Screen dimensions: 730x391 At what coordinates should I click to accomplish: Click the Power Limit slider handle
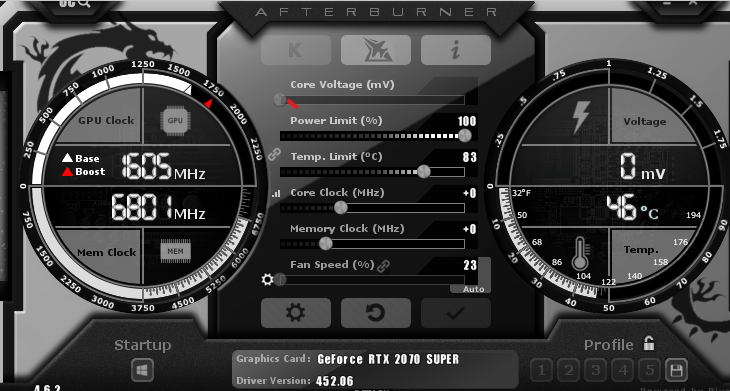pyautogui.click(x=464, y=135)
